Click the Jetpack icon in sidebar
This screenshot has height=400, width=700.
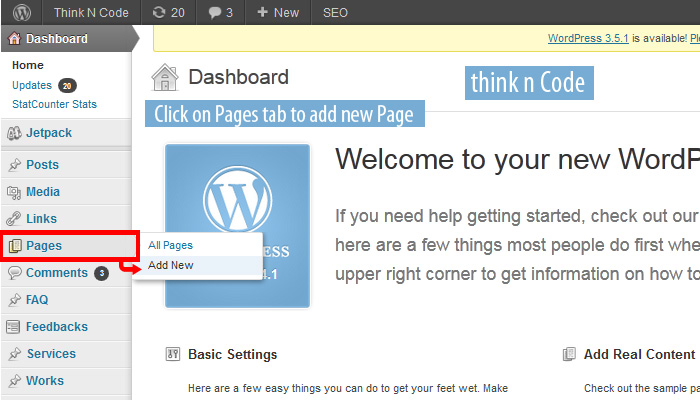pyautogui.click(x=14, y=133)
